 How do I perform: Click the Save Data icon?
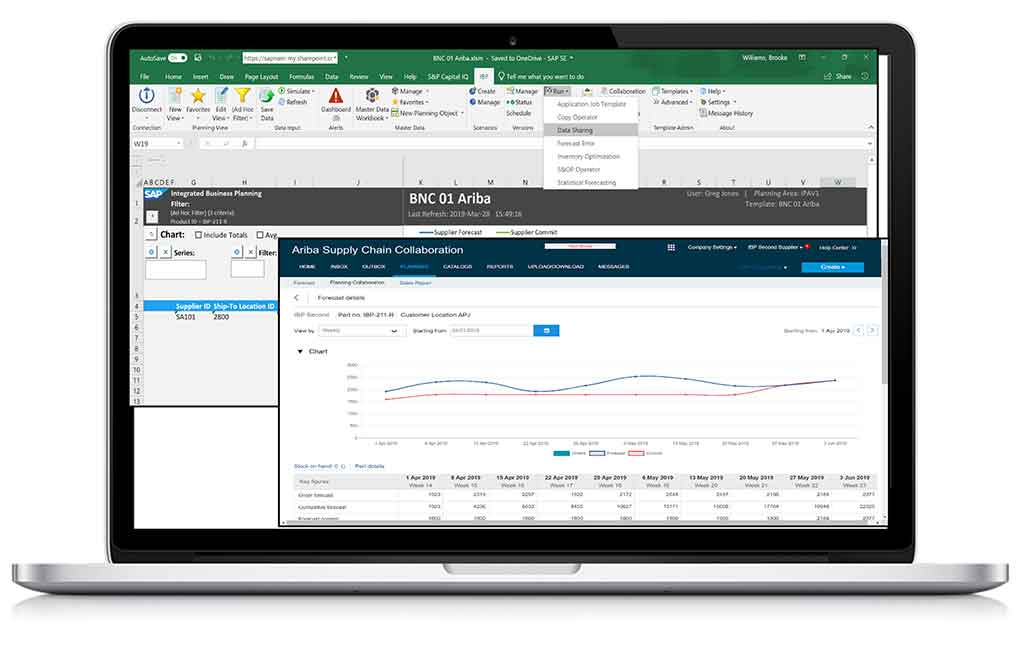tap(266, 96)
